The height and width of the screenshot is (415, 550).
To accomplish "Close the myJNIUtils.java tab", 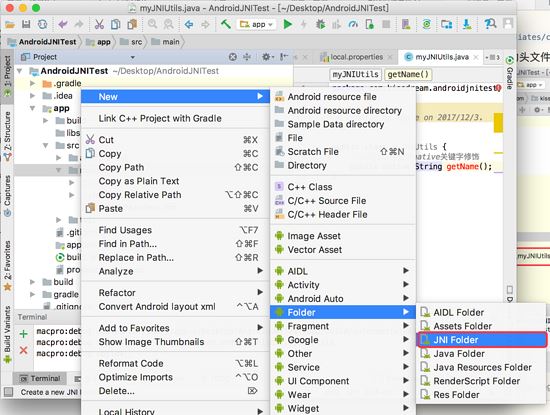I will [x=476, y=57].
